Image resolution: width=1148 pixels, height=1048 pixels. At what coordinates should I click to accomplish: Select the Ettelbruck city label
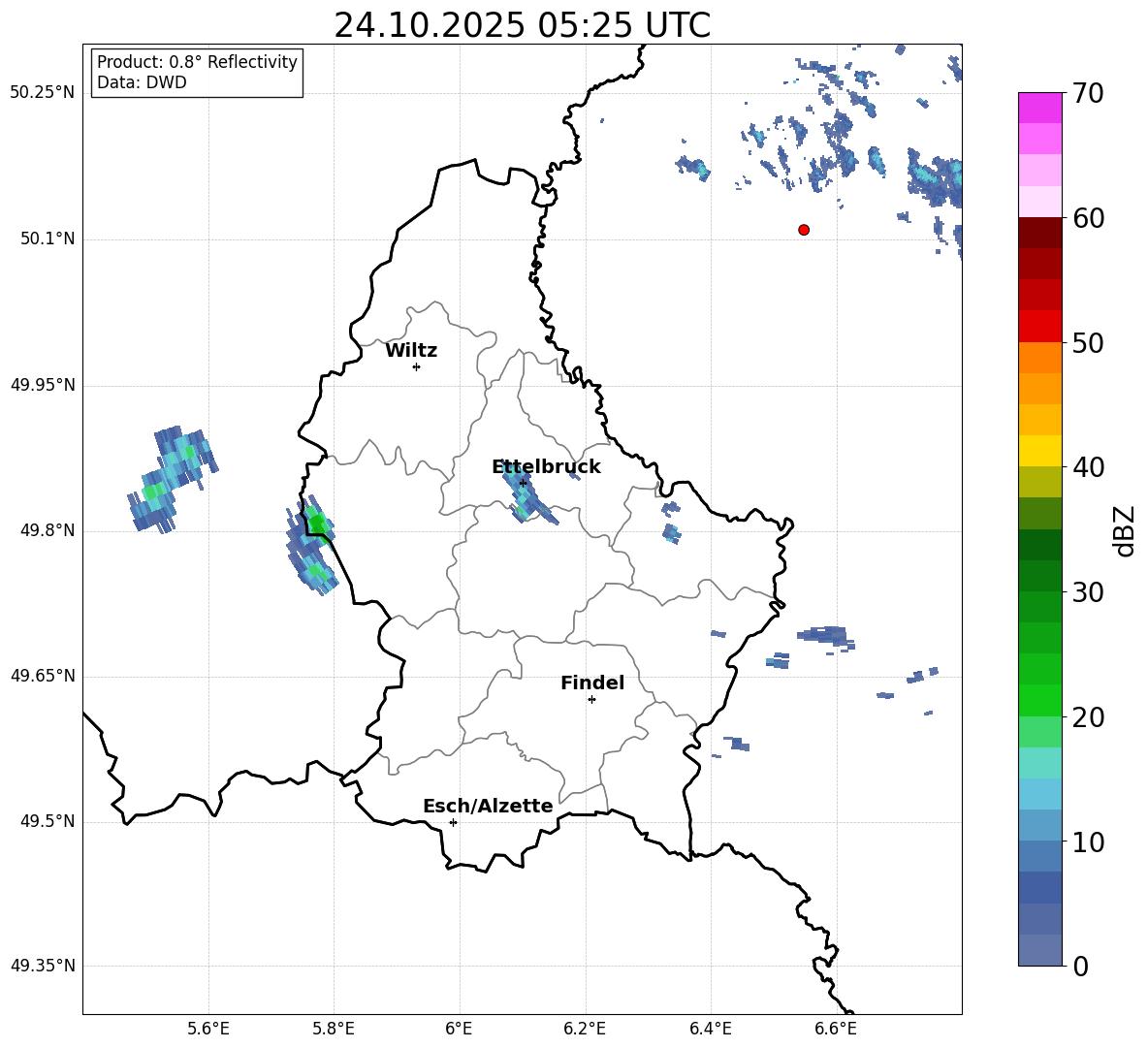(546, 467)
